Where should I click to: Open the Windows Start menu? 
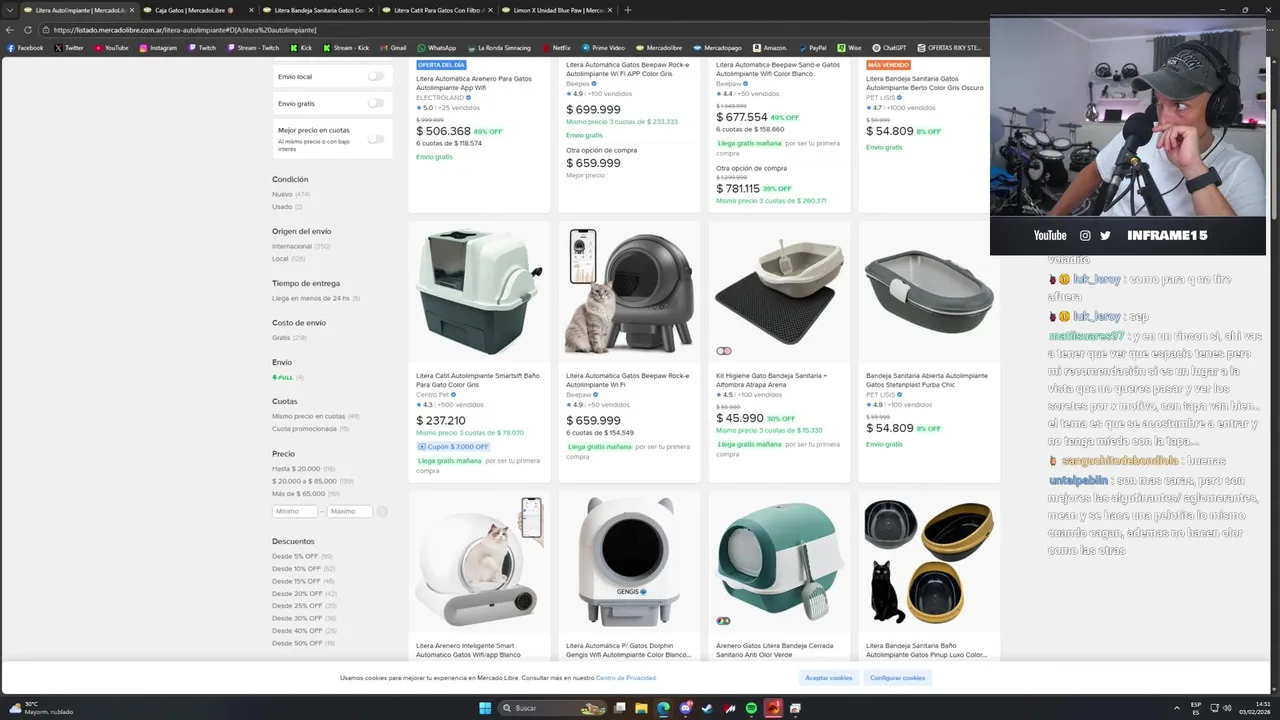click(485, 708)
